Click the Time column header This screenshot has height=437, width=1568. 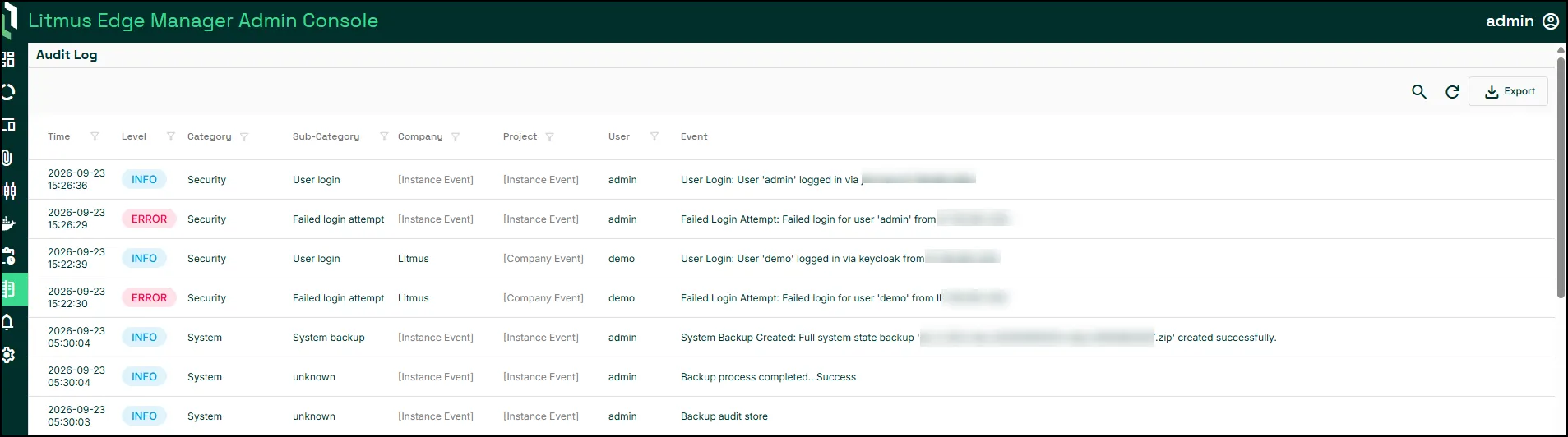(x=58, y=136)
